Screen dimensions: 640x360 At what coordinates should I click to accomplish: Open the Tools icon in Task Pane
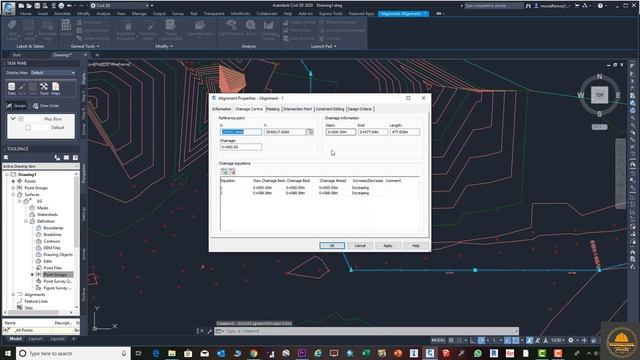pos(44,88)
